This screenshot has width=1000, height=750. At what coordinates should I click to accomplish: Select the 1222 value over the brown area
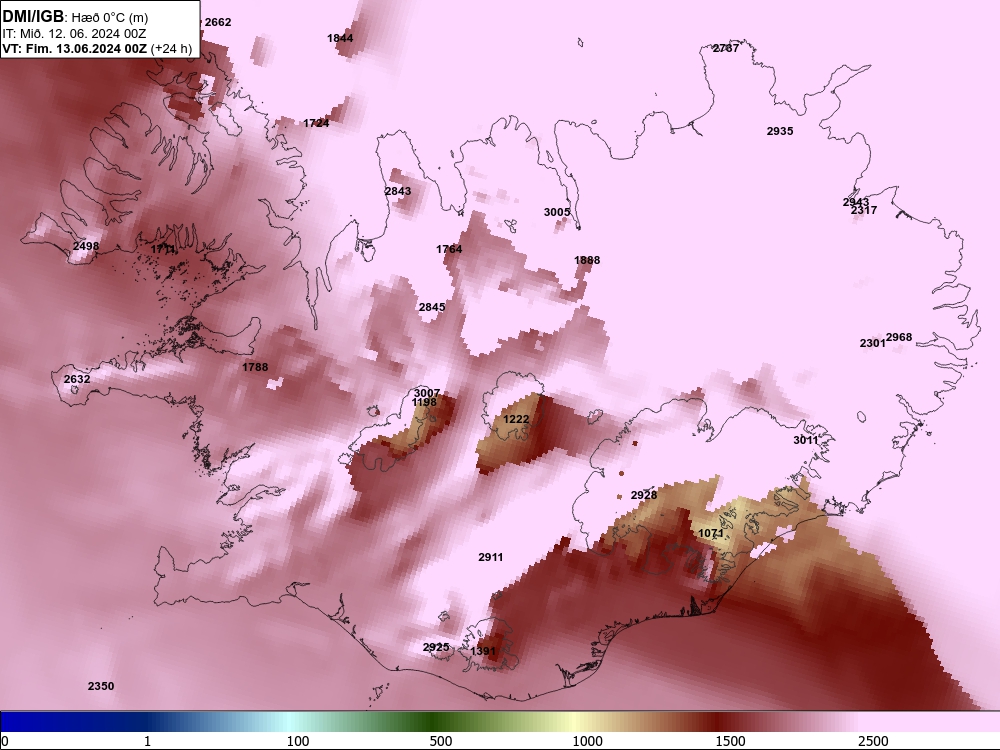click(516, 420)
